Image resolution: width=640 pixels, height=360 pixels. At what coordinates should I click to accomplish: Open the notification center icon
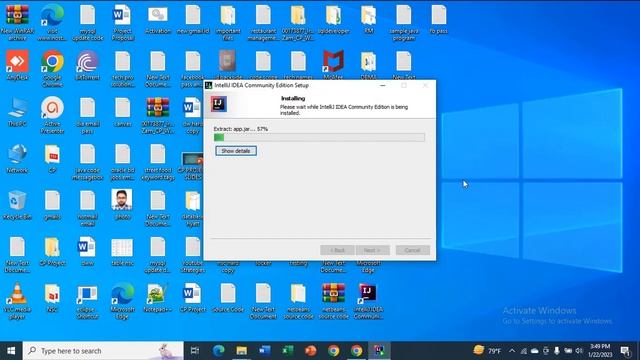click(624, 351)
